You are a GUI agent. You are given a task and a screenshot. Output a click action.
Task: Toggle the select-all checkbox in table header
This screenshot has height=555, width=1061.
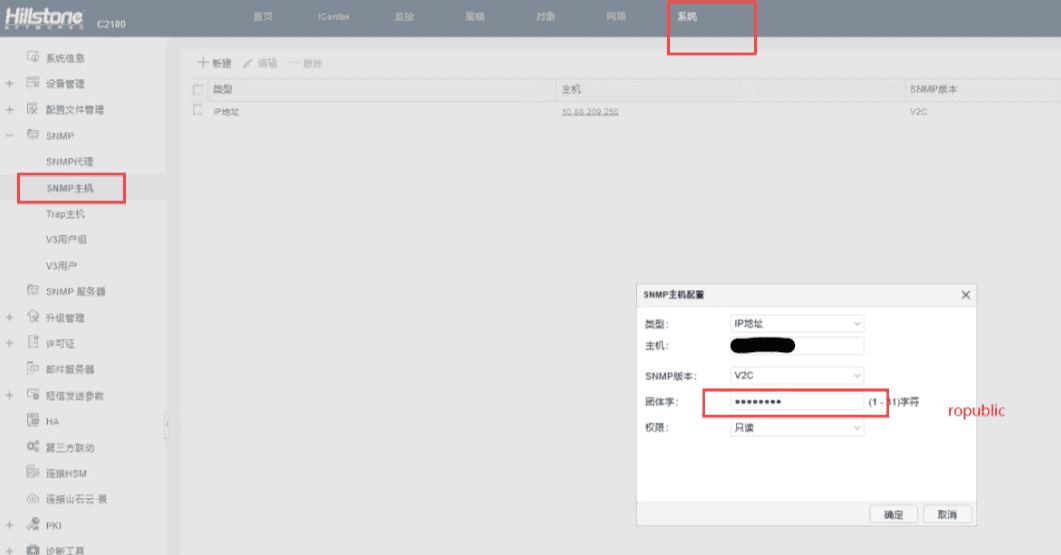198,89
